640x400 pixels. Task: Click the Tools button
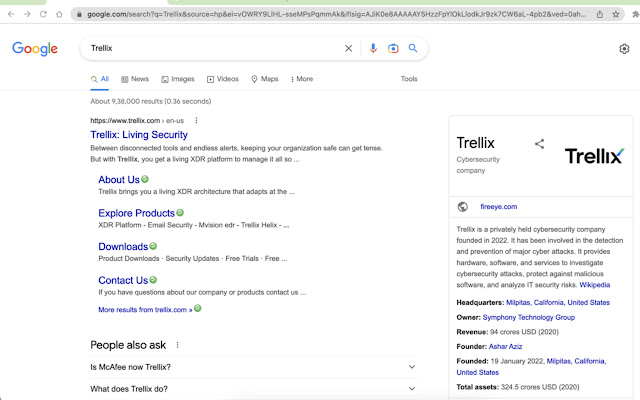pyautogui.click(x=409, y=79)
